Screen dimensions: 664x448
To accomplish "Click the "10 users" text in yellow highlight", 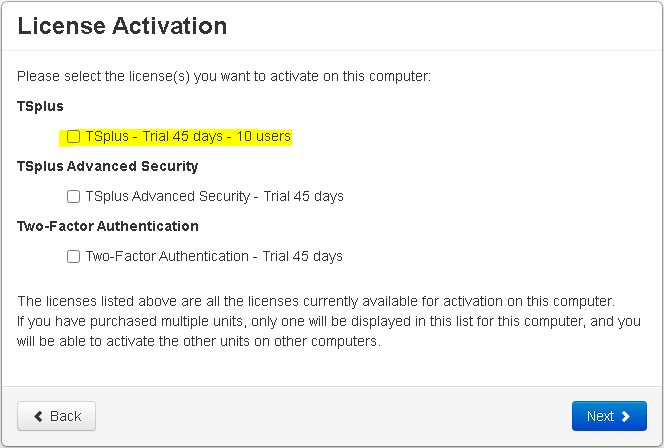I will (258, 136).
